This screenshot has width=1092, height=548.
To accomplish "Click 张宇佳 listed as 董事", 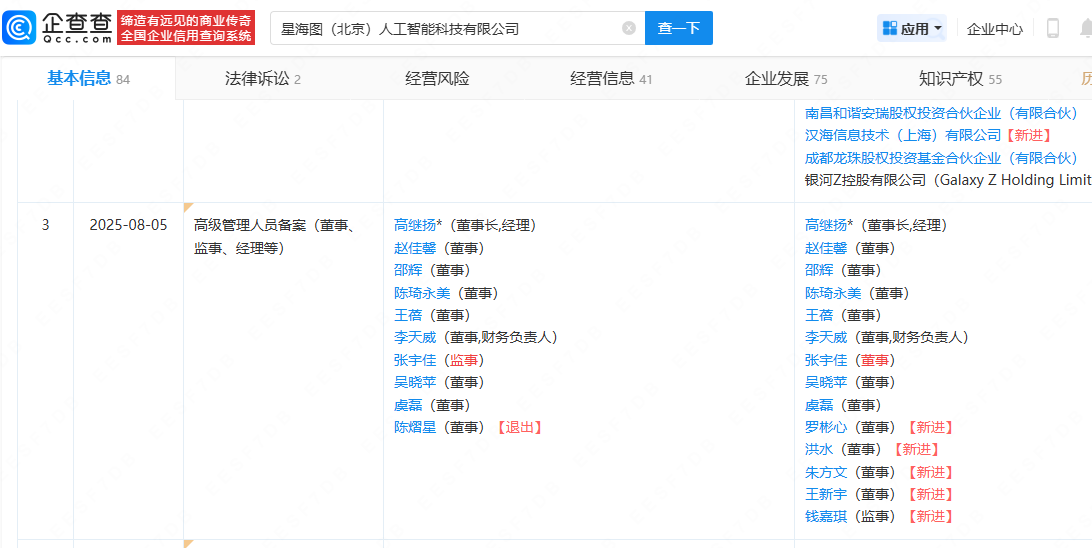I will click(x=826, y=360).
